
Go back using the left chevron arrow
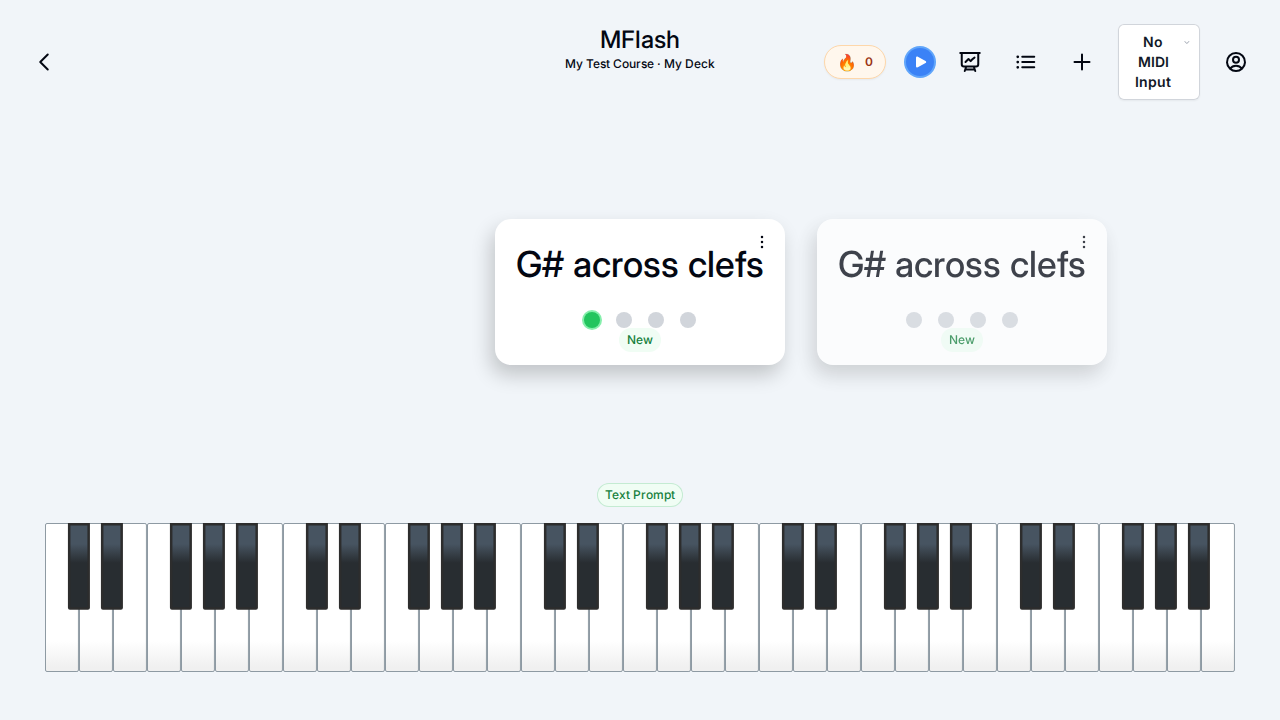(44, 62)
